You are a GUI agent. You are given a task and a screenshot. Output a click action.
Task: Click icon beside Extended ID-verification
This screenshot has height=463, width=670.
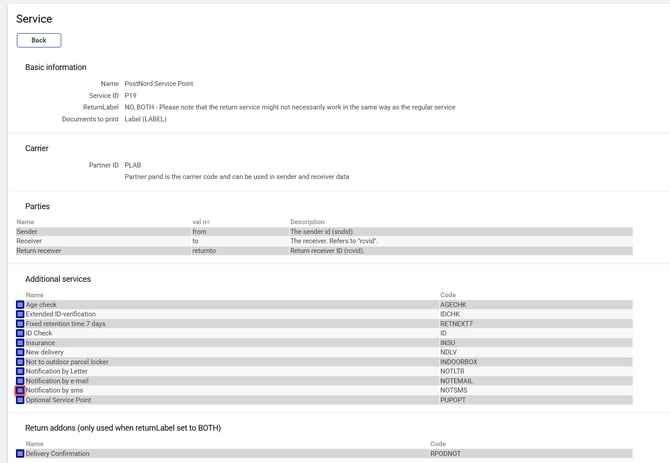(20, 314)
